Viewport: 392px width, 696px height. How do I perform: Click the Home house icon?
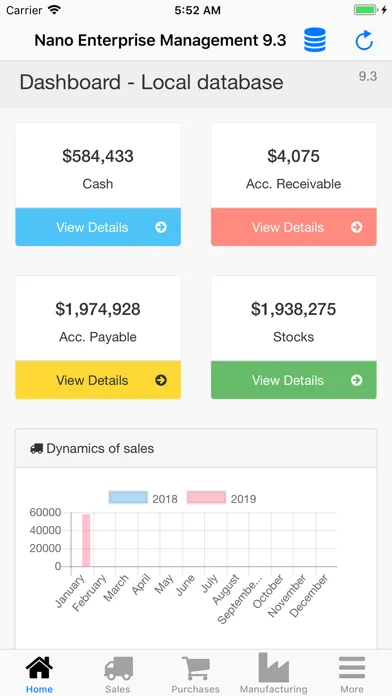pos(39,668)
